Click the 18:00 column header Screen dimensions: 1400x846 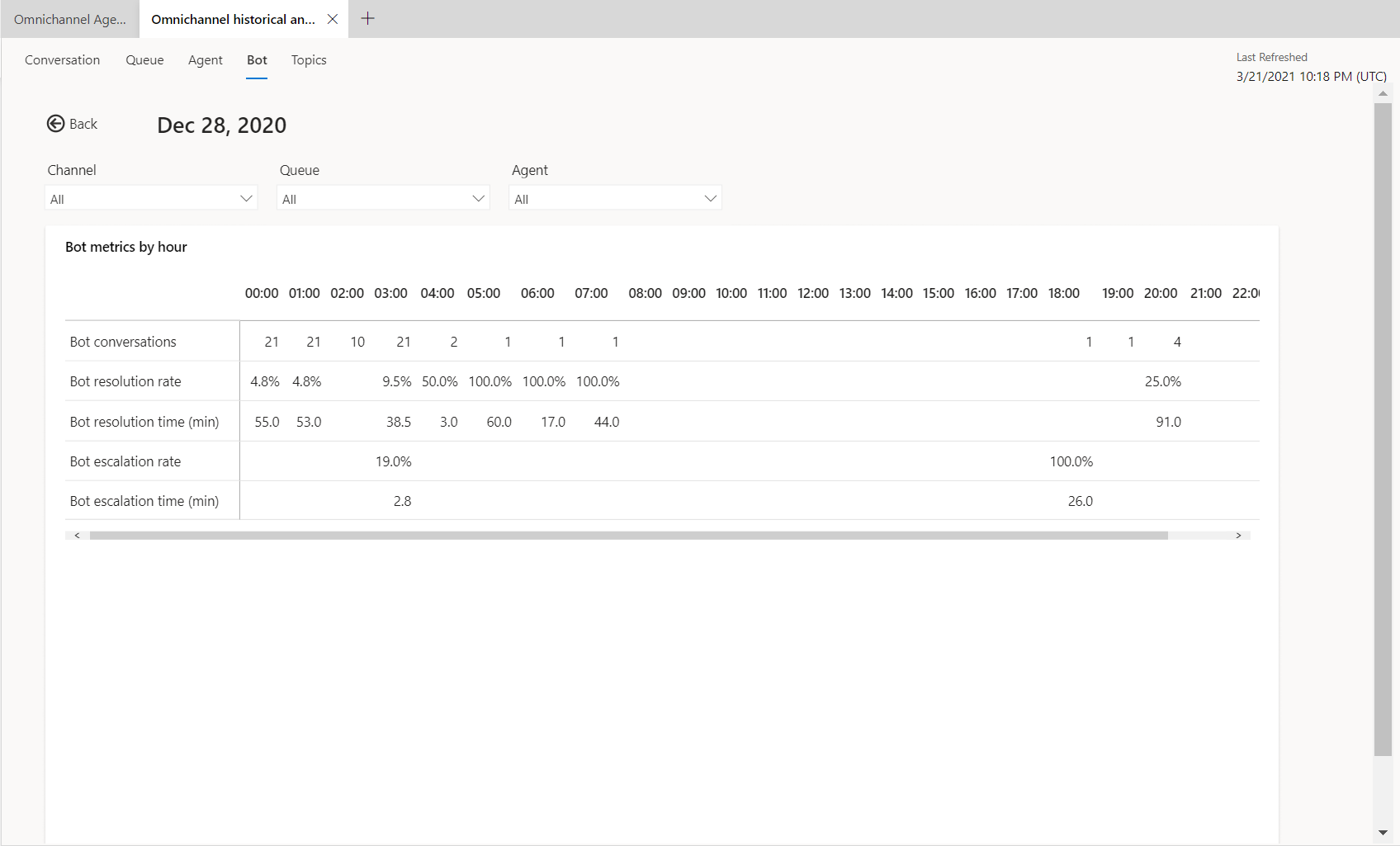[1064, 293]
